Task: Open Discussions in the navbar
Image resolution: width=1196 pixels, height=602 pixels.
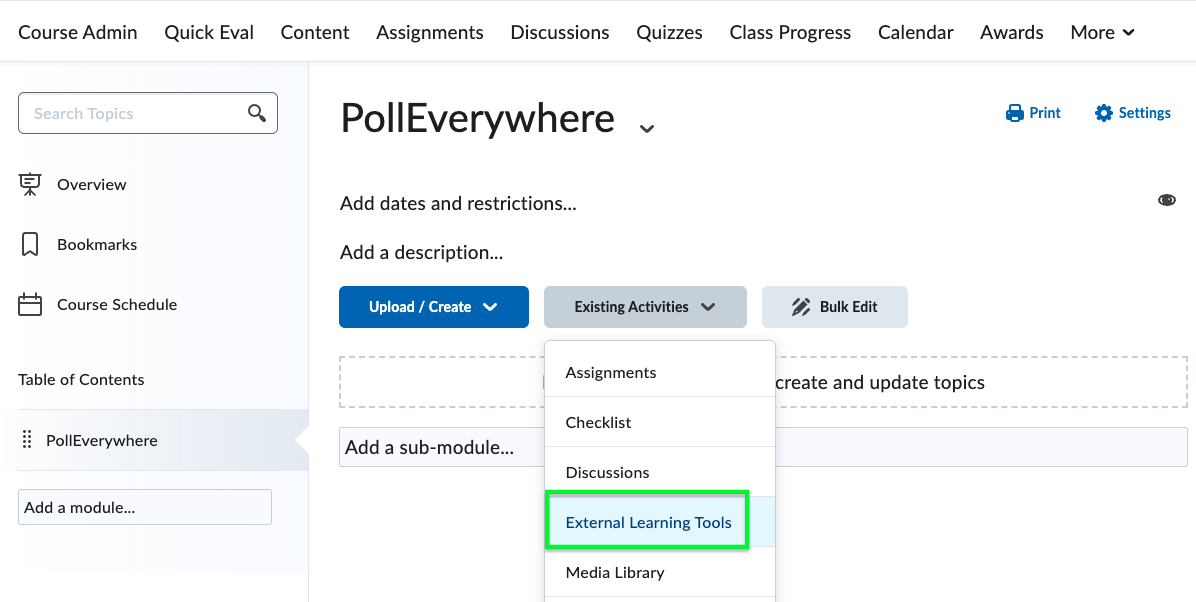Action: (560, 33)
